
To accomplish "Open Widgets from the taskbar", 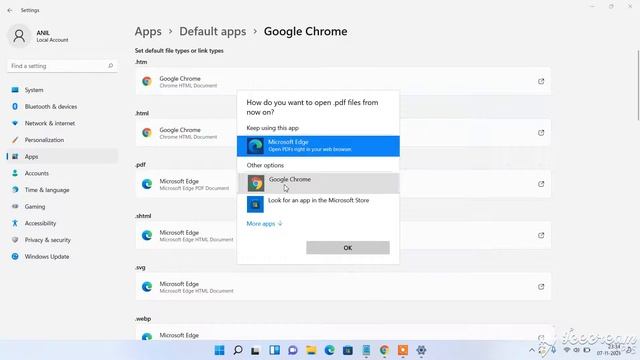I will click(x=274, y=350).
